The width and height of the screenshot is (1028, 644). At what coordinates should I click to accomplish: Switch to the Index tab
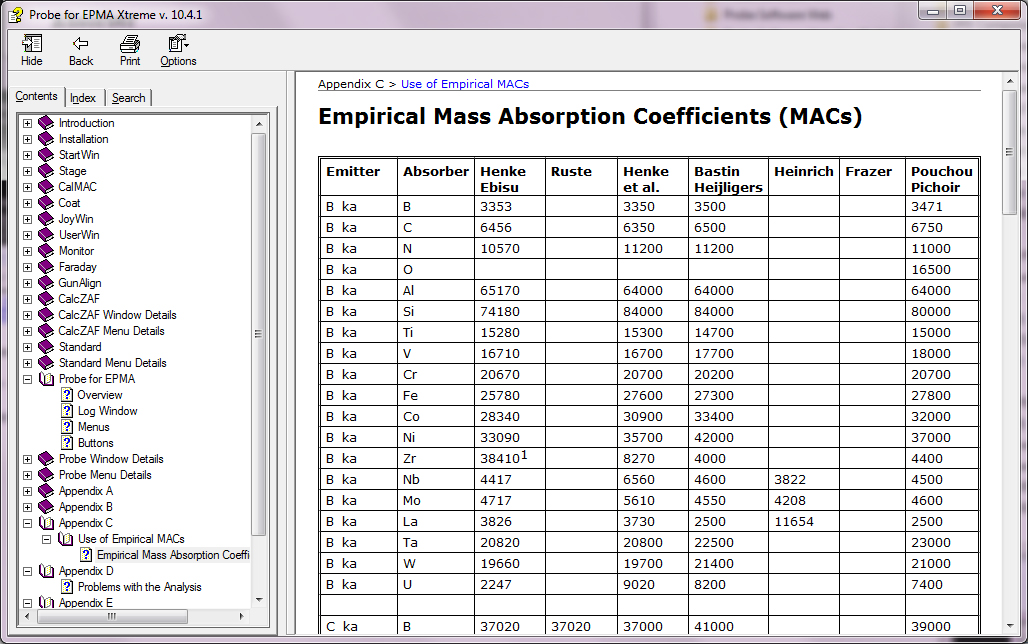tap(83, 98)
